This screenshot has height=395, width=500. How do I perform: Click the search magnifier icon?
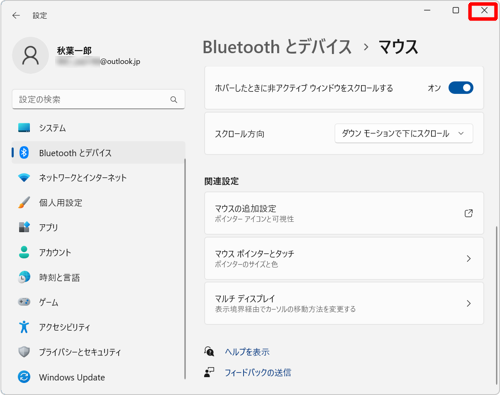(174, 99)
